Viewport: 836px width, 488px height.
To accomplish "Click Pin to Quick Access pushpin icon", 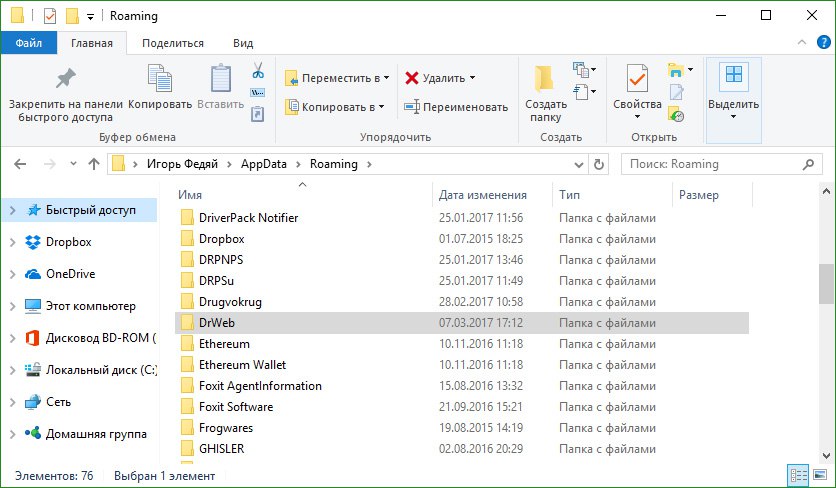I will 66,79.
